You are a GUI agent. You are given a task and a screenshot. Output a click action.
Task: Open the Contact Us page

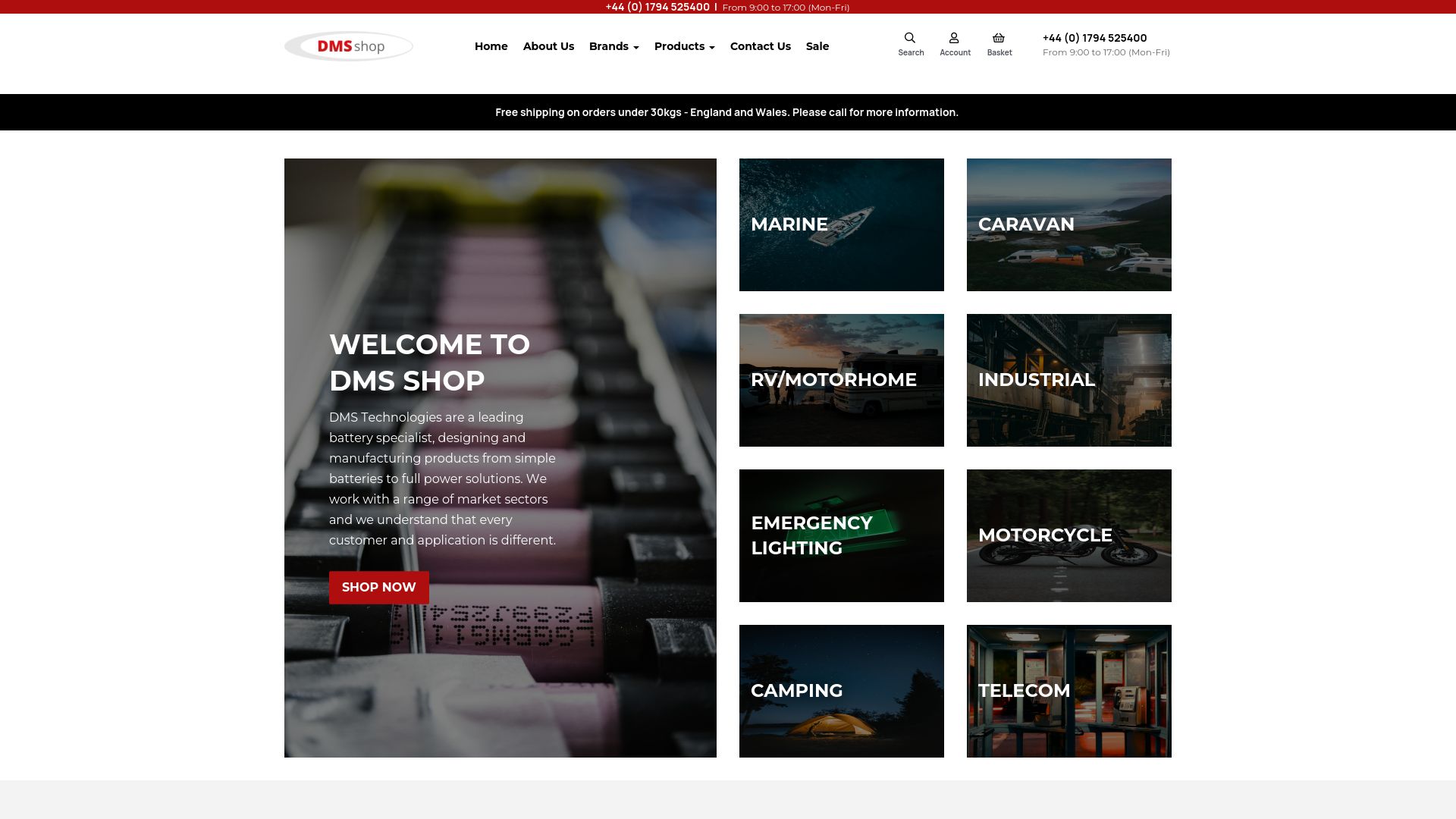tap(760, 46)
